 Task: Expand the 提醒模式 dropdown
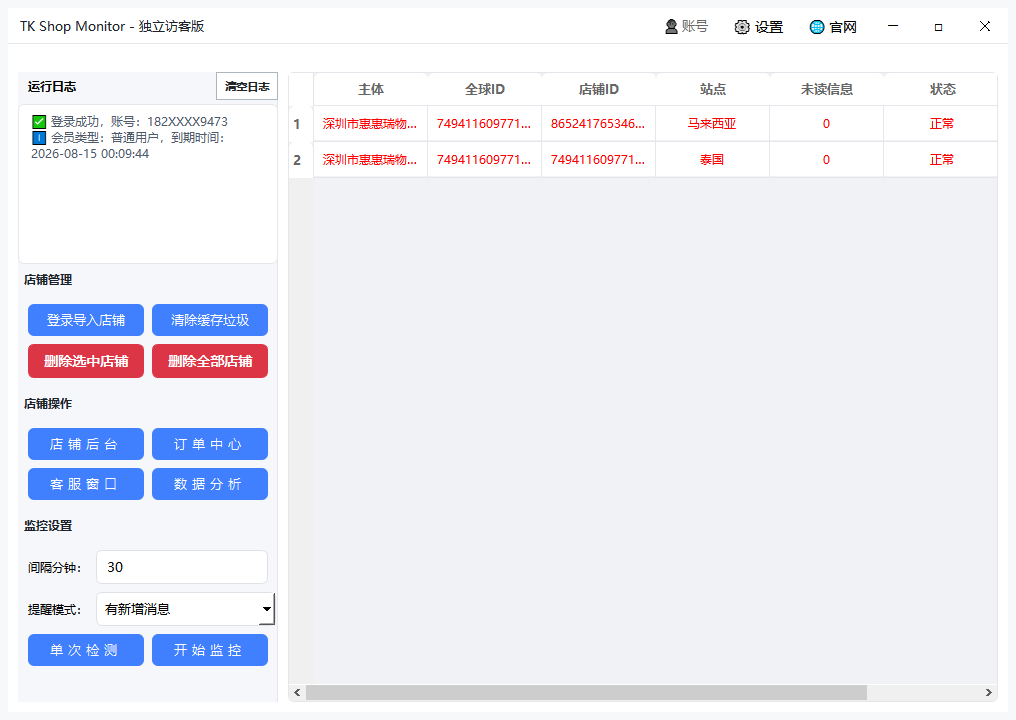click(x=185, y=609)
